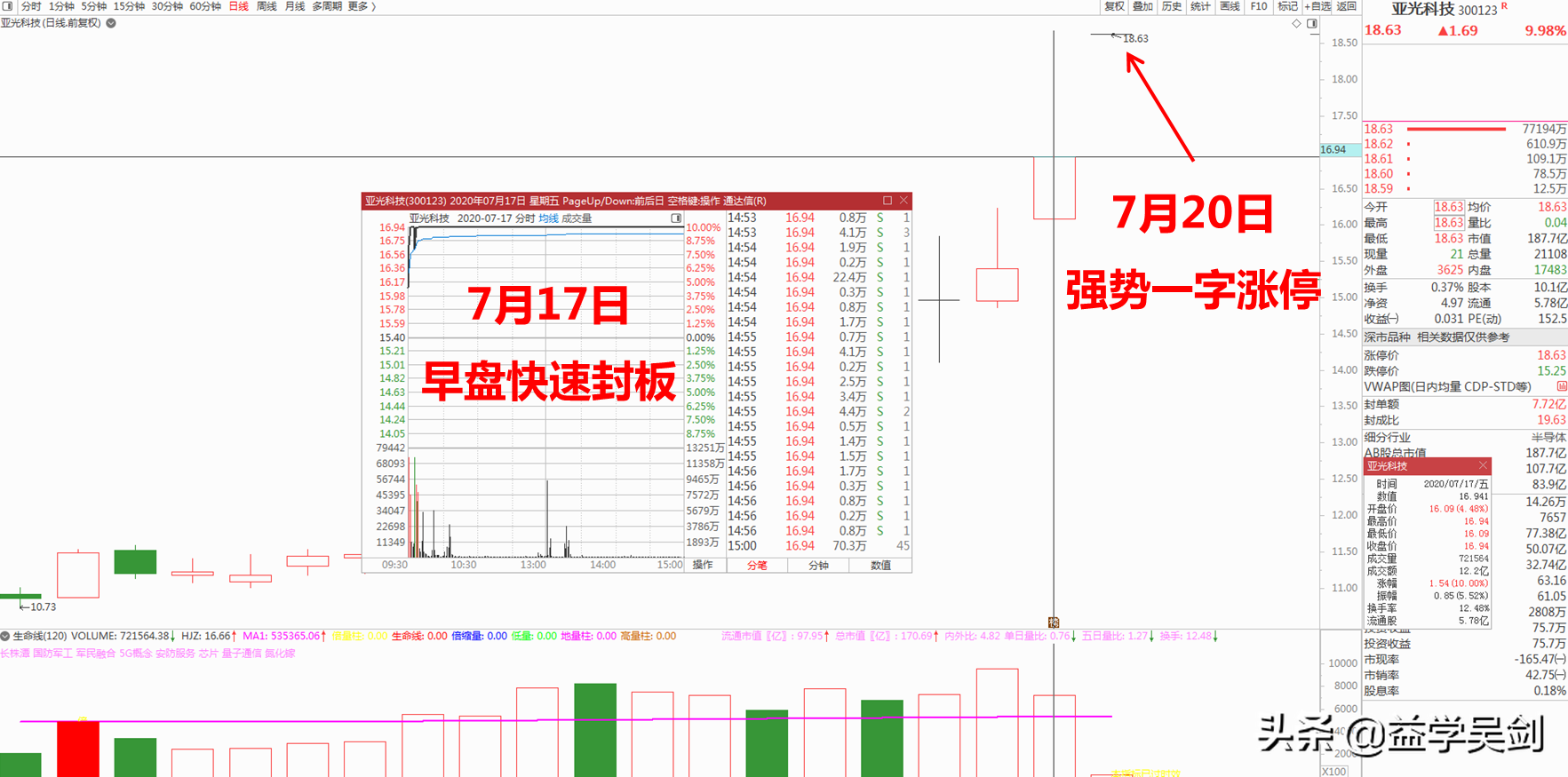
Task: Click the 长株潭 concept tag
Action: (x=14, y=654)
